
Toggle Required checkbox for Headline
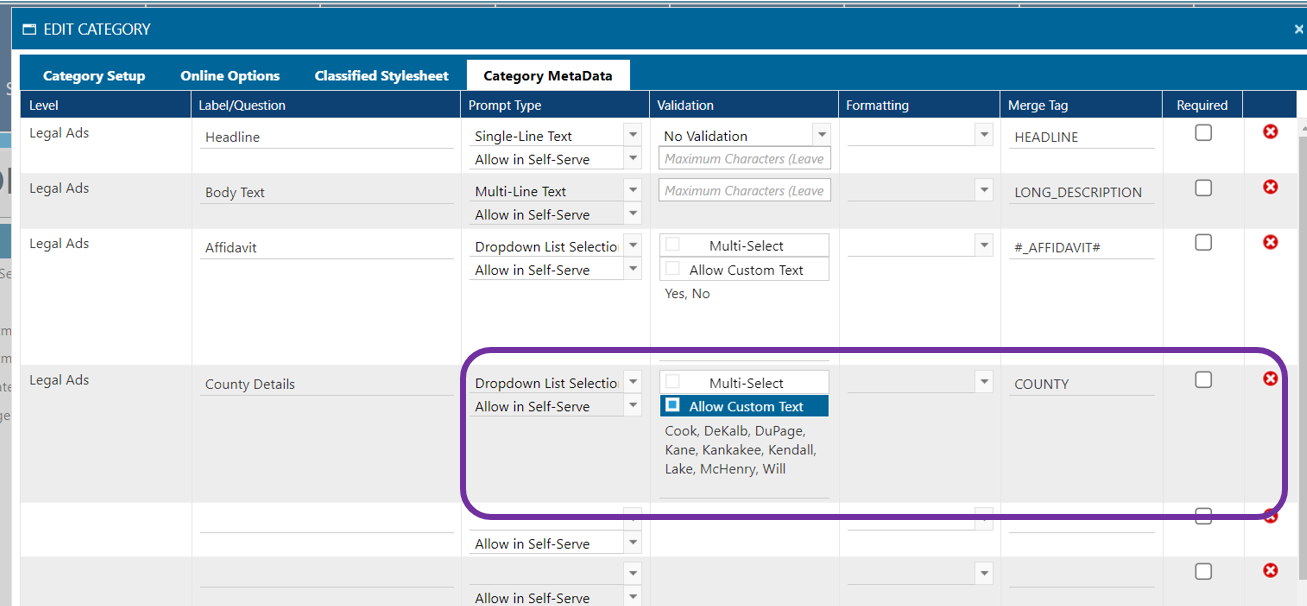click(x=1203, y=133)
